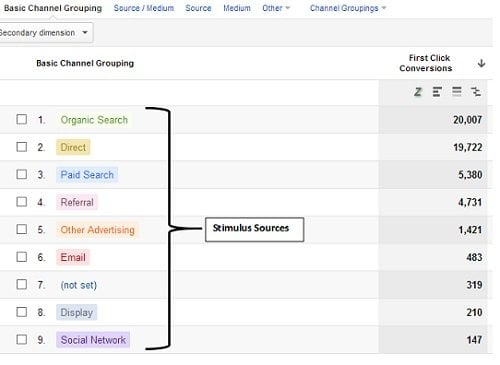Open the Channel Groupings dropdown

(348, 8)
